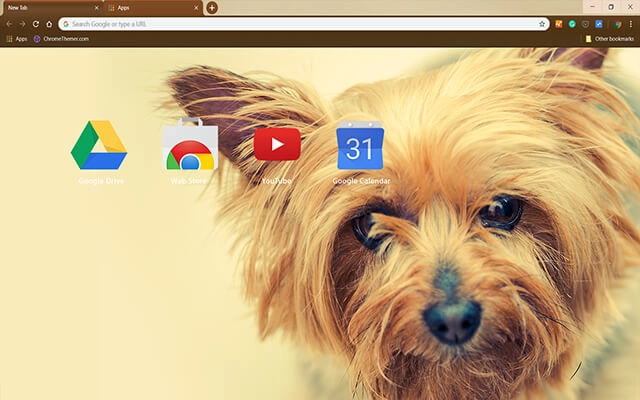Open a new tab with plus button
640x400 pixels.
click(212, 7)
